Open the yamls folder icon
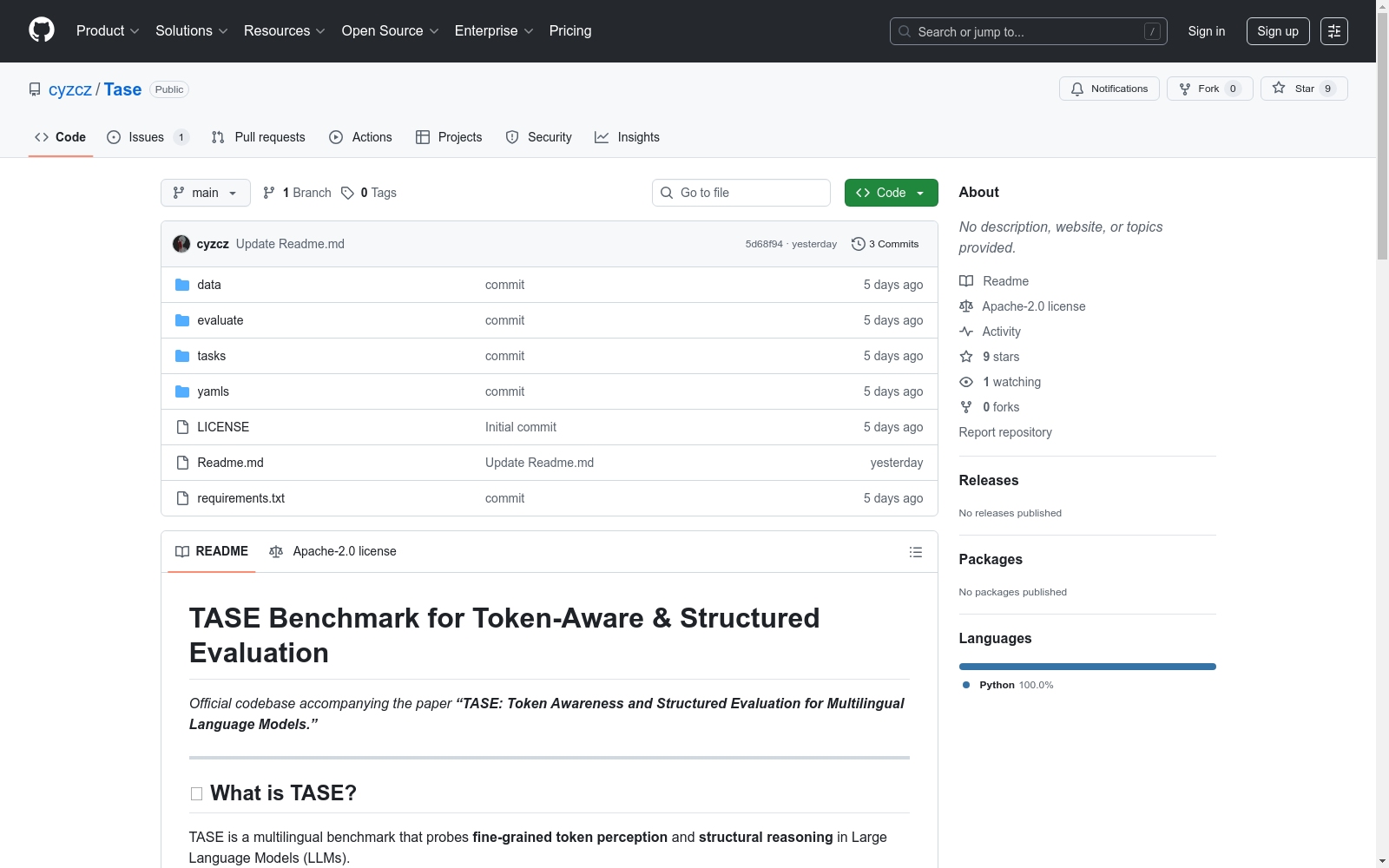 pos(182,391)
